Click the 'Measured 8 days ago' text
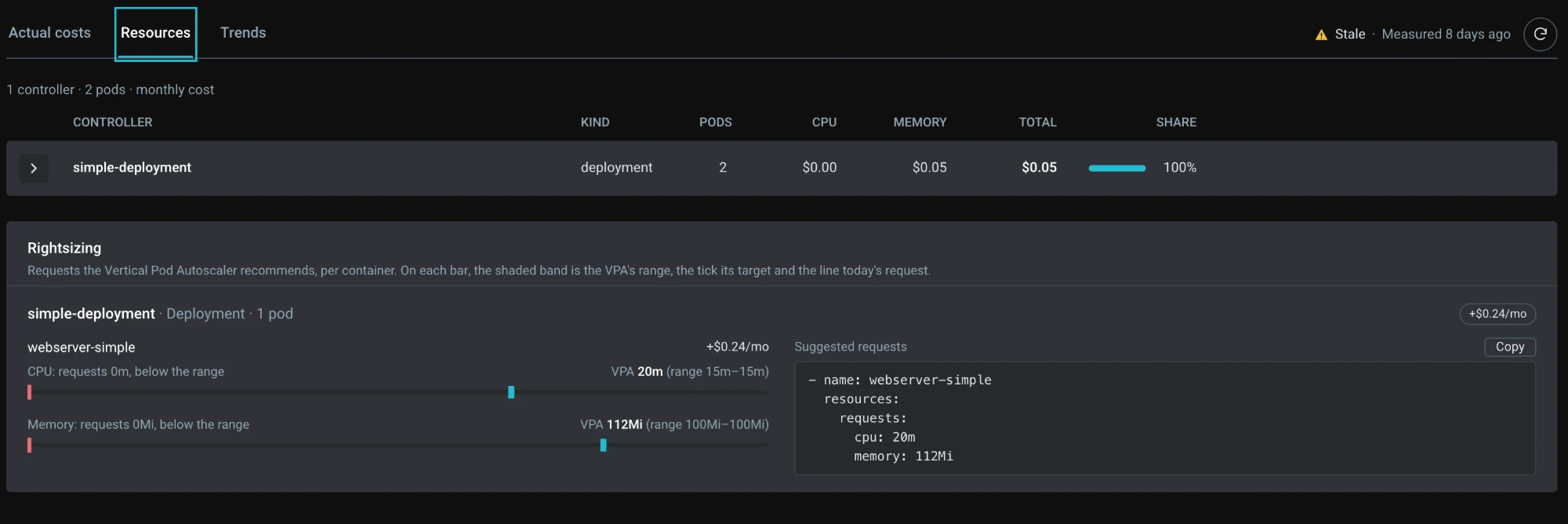Viewport: 1568px width, 524px height. click(x=1446, y=34)
